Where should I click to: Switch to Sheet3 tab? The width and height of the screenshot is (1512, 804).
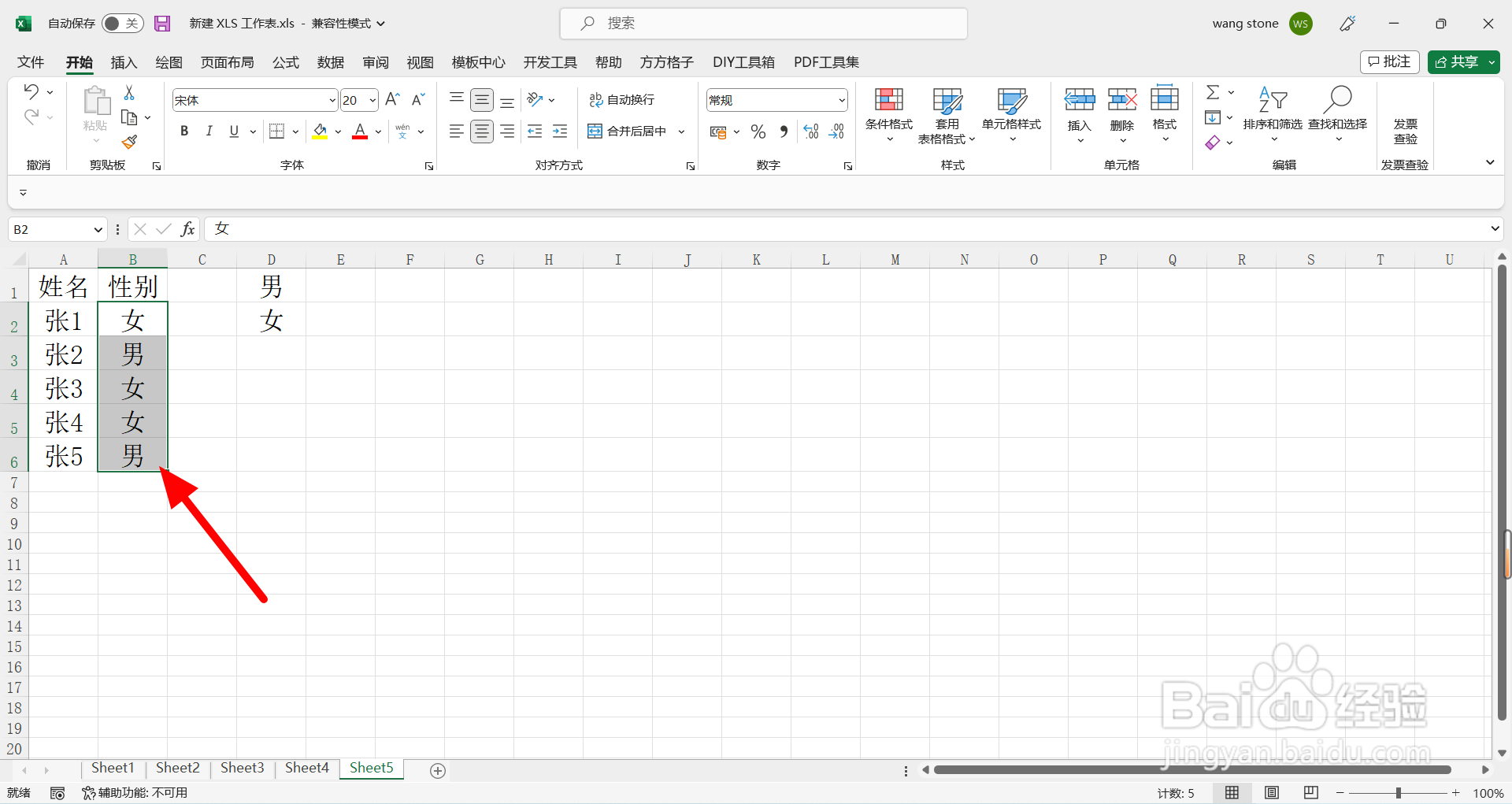(x=242, y=768)
